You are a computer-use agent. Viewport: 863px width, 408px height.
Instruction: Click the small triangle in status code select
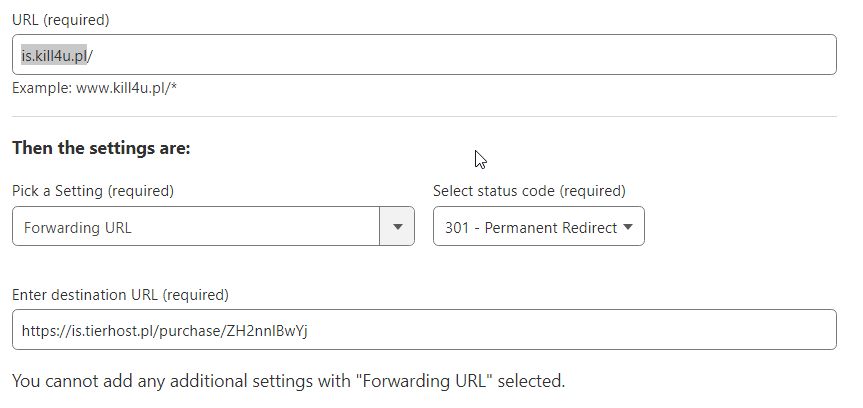628,227
